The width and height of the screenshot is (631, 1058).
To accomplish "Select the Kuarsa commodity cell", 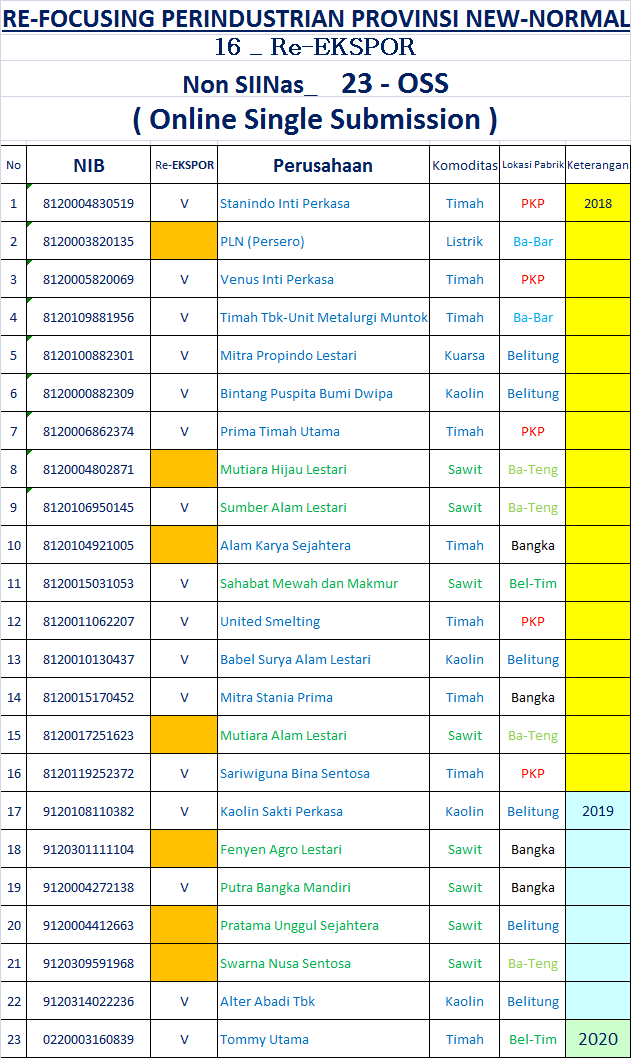I will coord(464,356).
